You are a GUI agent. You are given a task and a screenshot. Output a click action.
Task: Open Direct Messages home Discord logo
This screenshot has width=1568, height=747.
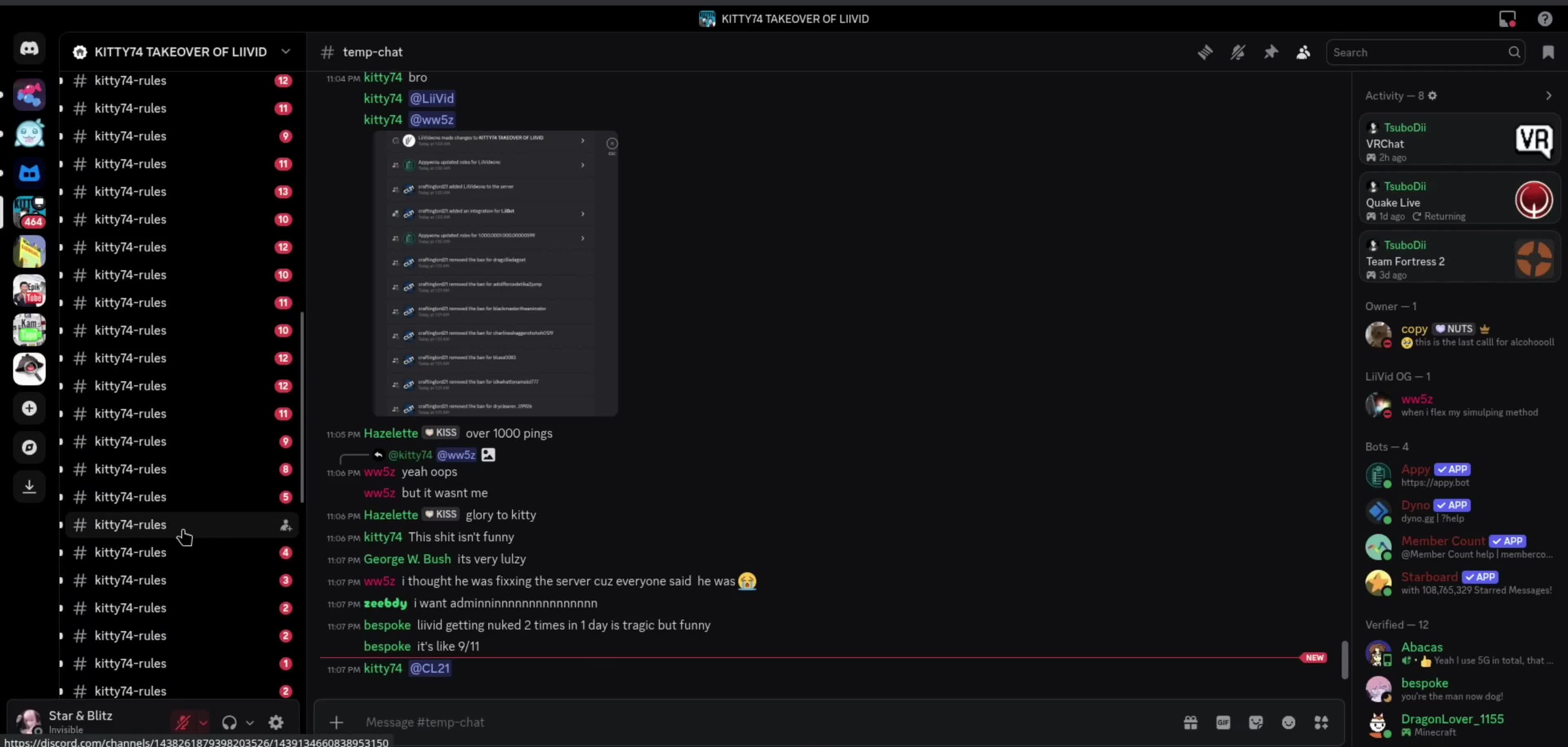(x=29, y=49)
